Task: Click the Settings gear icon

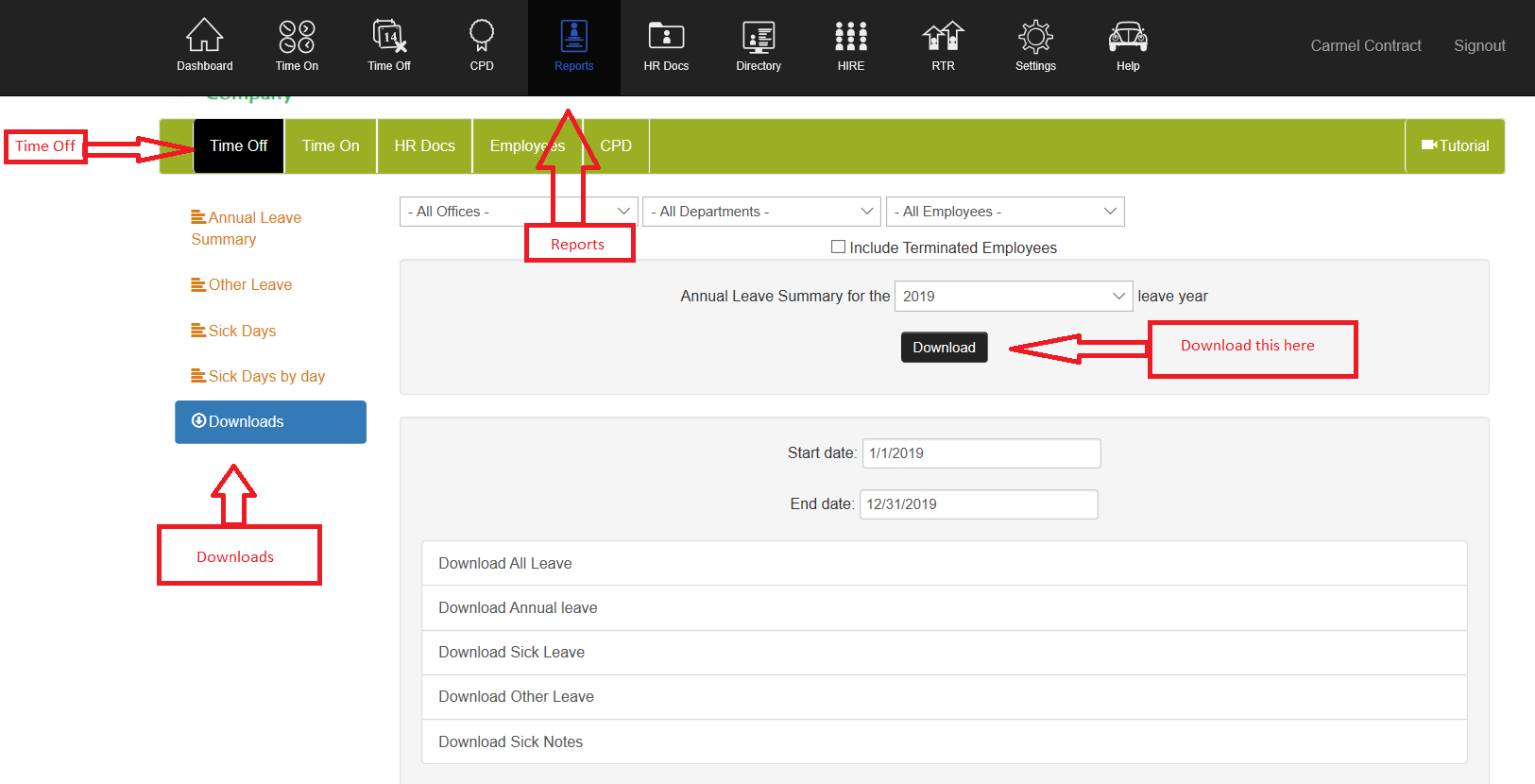Action: pyautogui.click(x=1035, y=37)
